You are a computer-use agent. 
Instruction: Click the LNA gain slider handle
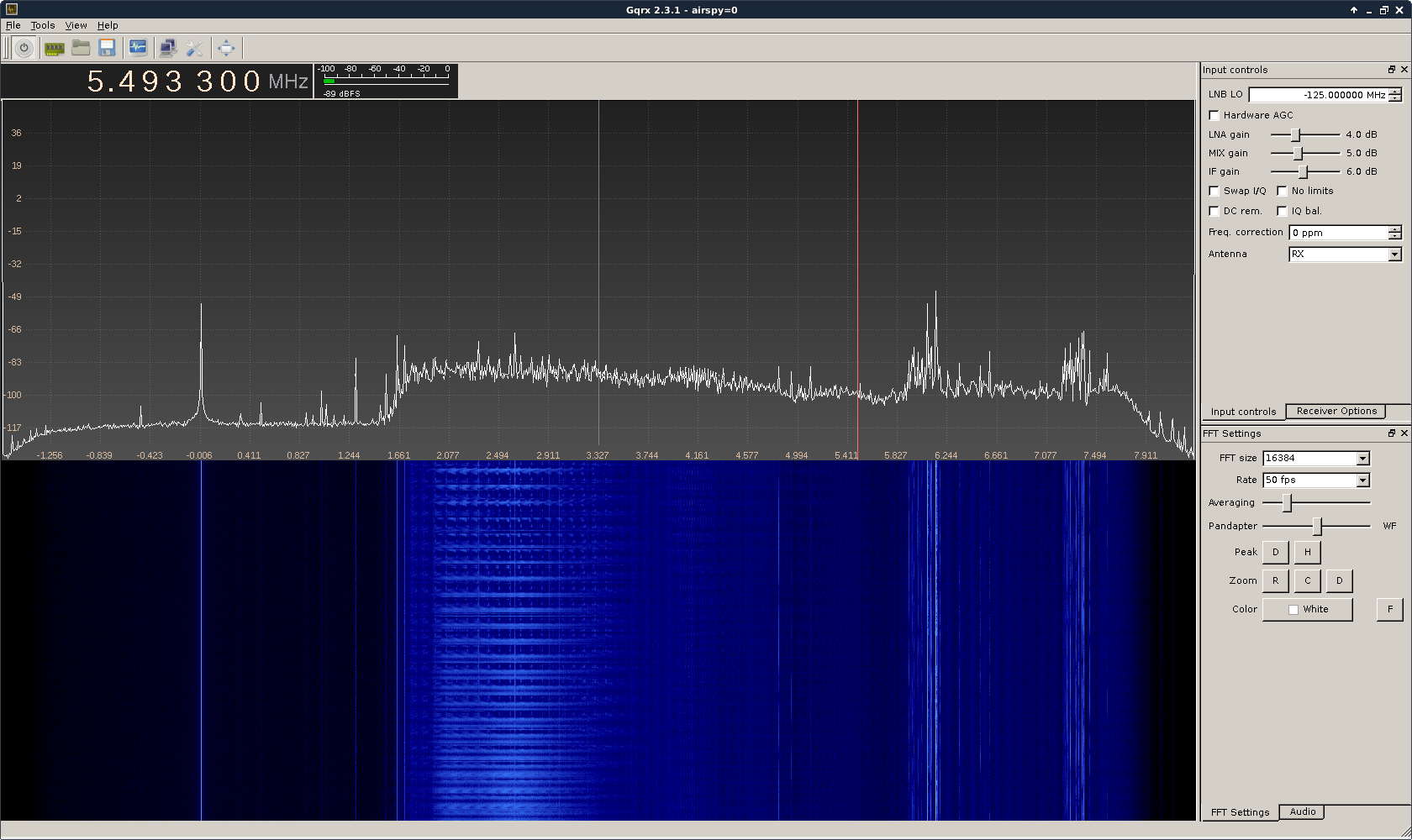pyautogui.click(x=1295, y=134)
